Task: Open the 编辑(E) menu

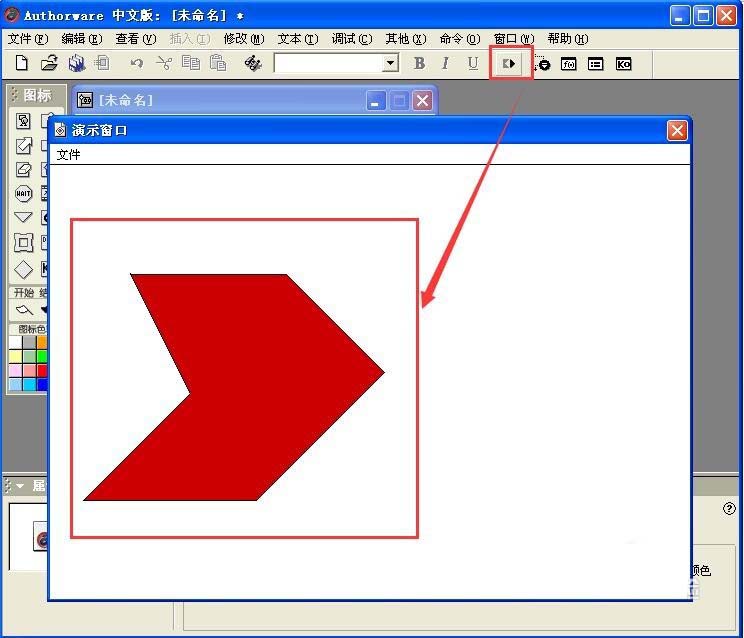Action: 82,38
